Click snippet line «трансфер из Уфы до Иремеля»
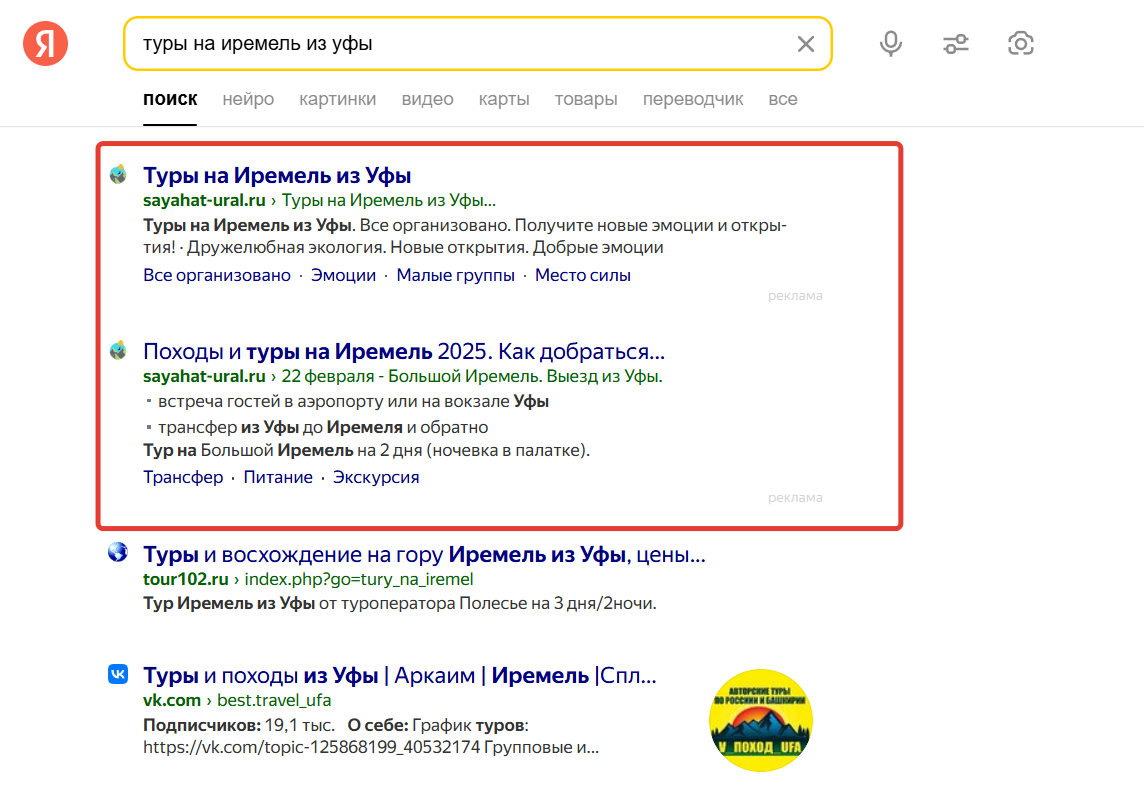The width and height of the screenshot is (1144, 799). pos(323,428)
